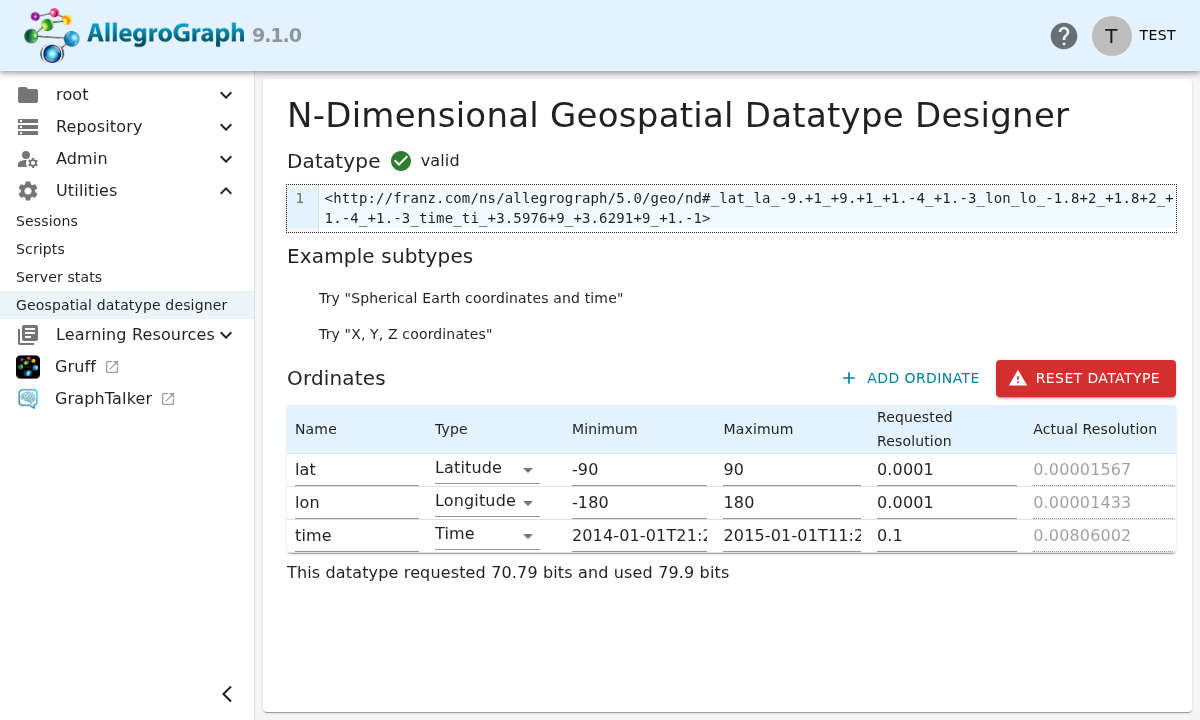
Task: Click the AllegroGraph logo
Action: 135,35
